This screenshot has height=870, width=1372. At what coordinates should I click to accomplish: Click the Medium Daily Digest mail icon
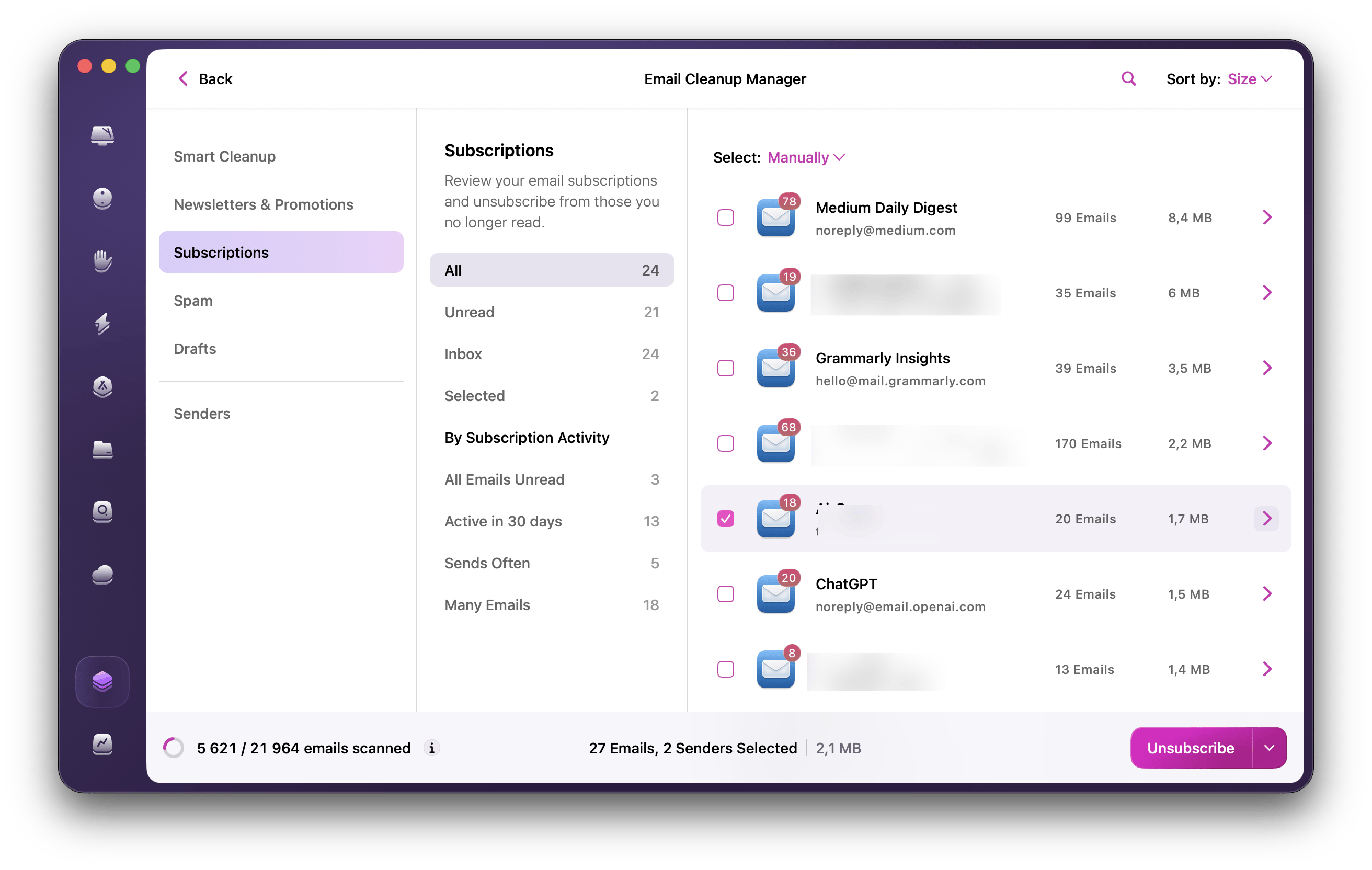pos(775,217)
